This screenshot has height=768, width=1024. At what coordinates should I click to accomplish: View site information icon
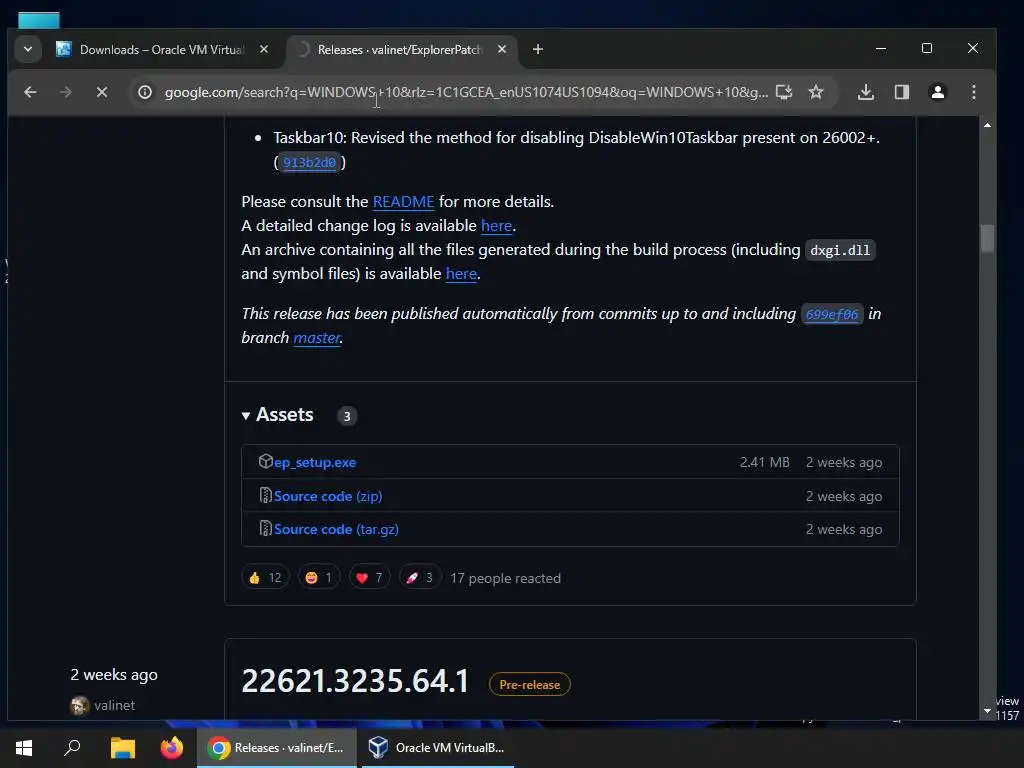click(145, 92)
